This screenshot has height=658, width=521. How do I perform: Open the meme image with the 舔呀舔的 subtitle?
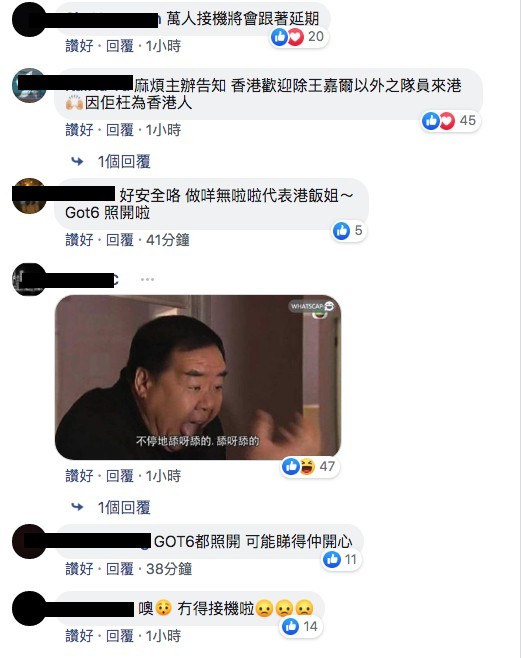point(198,377)
